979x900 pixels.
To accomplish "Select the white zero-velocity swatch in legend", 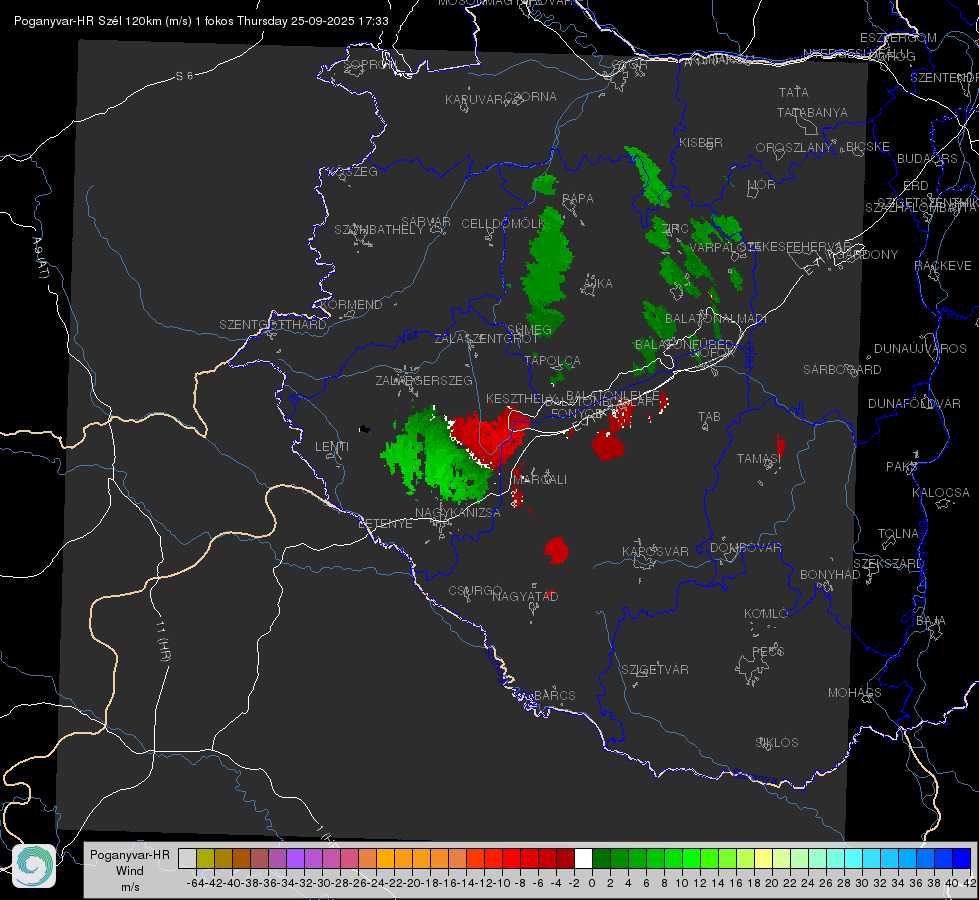I will [x=583, y=858].
